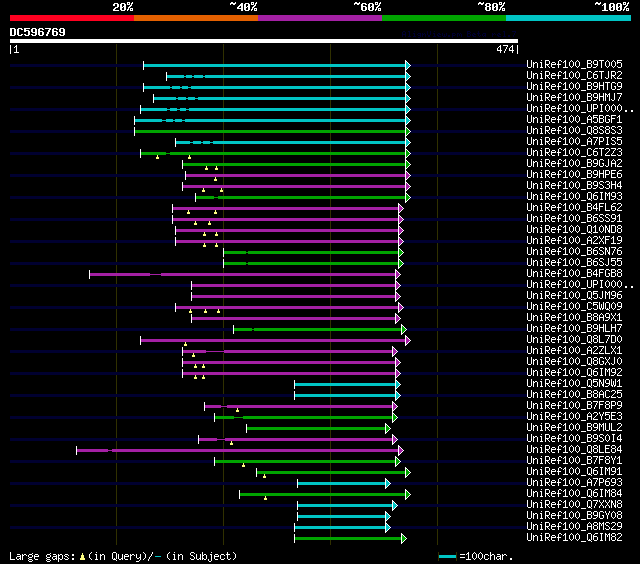Screen dimensions: 640x564
Task: Select the UniRef100_B9HPE6 label
Action: click(574, 174)
